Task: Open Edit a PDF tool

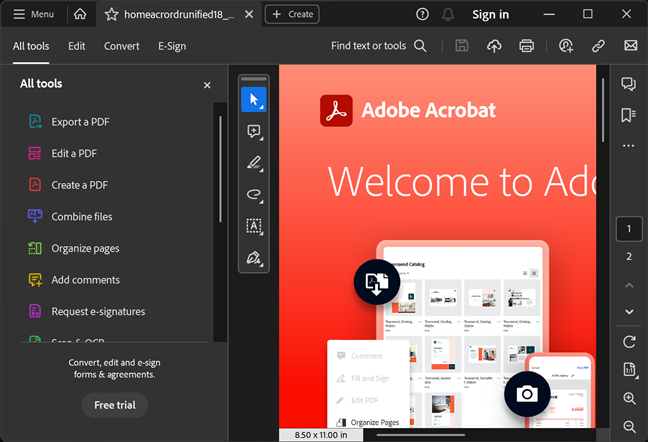Action: tap(62, 153)
